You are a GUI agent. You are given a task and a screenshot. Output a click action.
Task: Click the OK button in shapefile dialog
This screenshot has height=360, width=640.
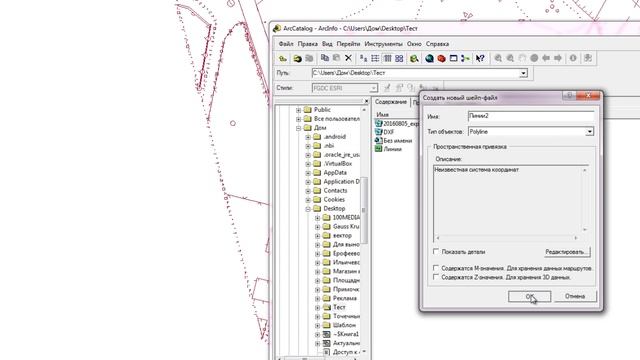[529, 296]
